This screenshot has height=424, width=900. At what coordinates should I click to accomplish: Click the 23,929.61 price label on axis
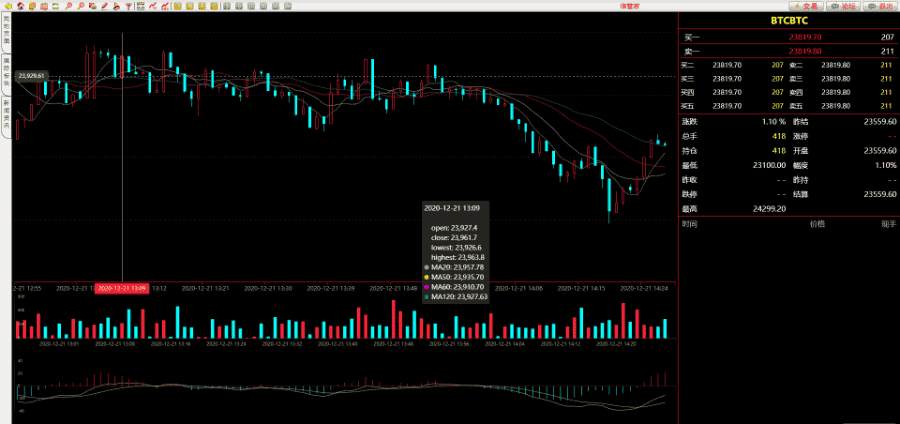coord(30,76)
